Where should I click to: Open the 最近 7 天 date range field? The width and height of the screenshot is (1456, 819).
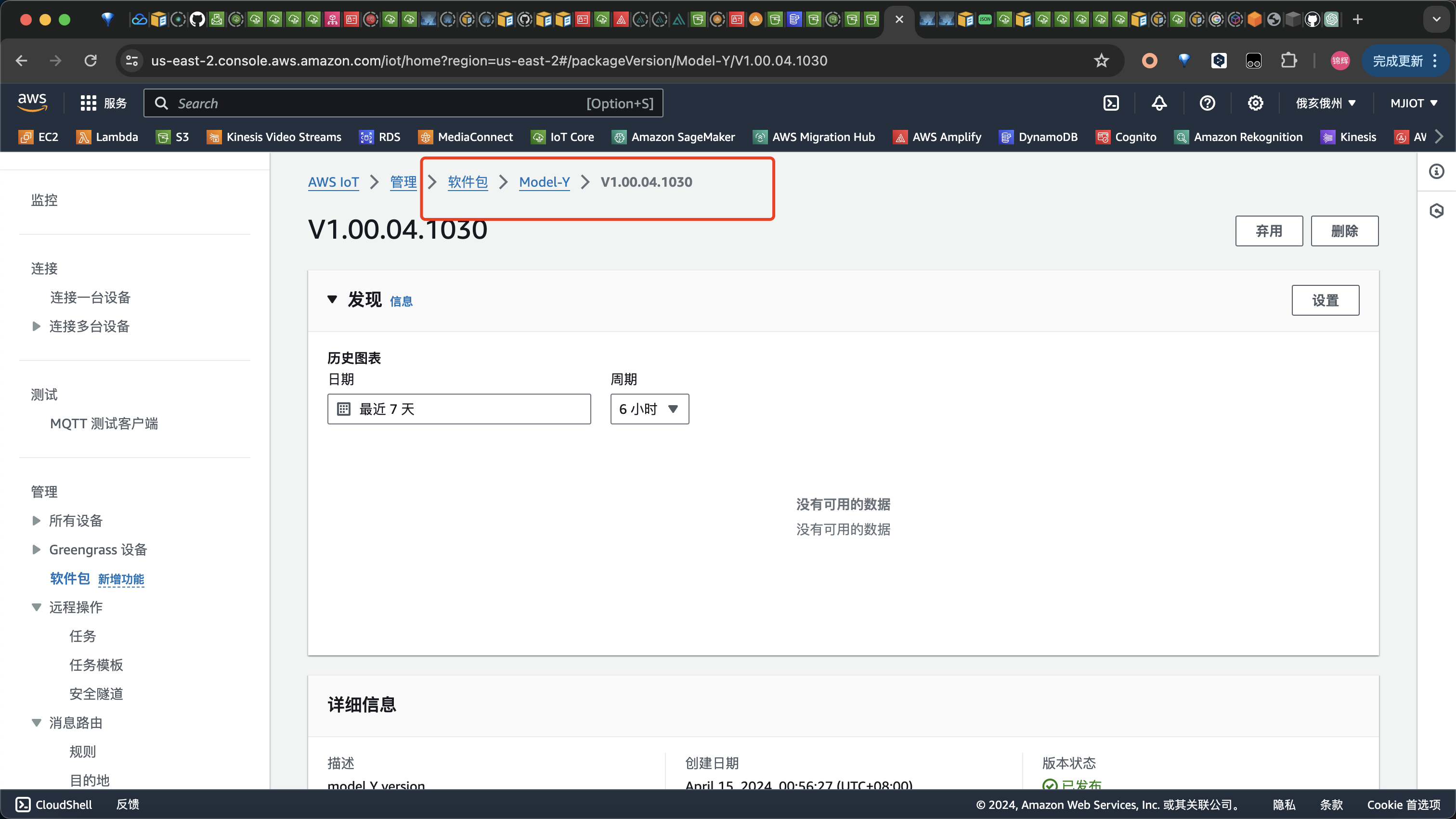pyautogui.click(x=459, y=409)
